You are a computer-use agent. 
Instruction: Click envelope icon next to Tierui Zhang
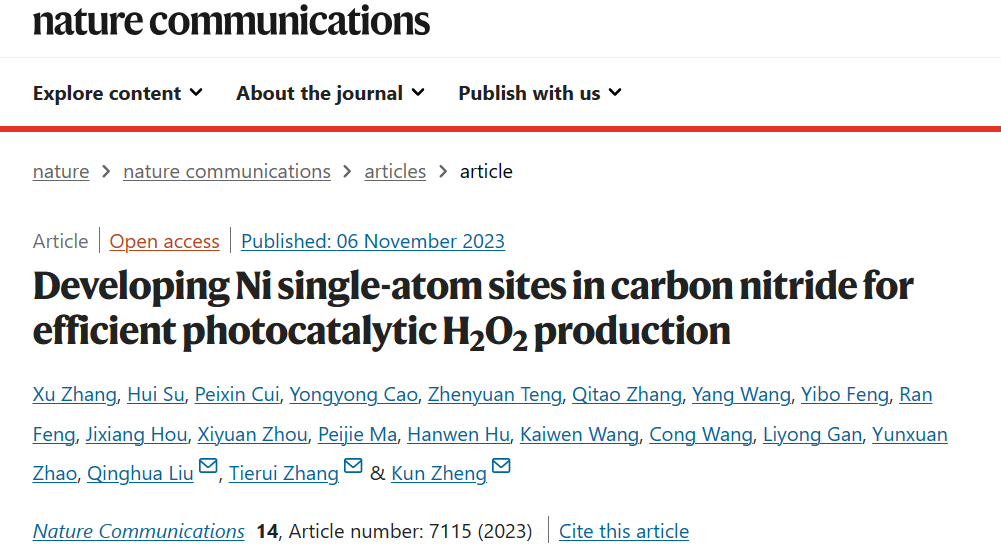(353, 466)
